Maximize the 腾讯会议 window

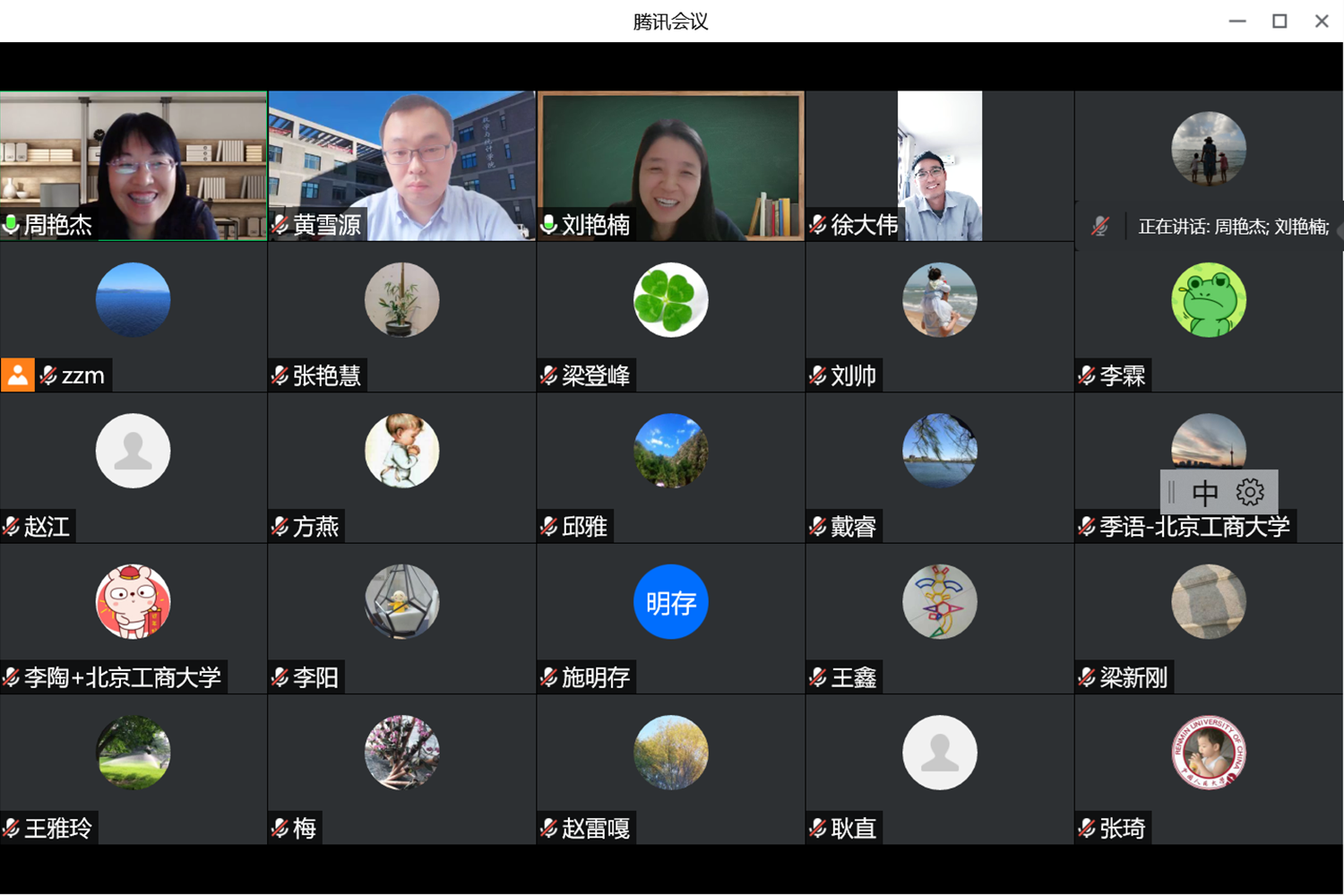(1279, 21)
